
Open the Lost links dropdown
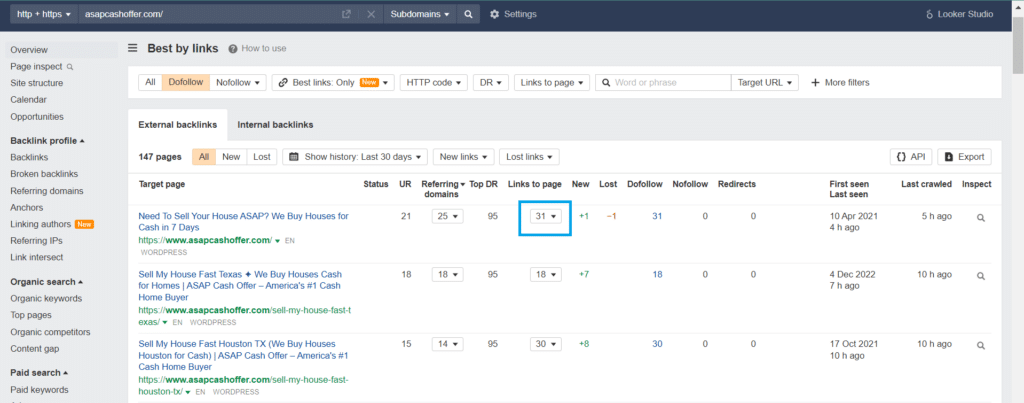tap(529, 157)
